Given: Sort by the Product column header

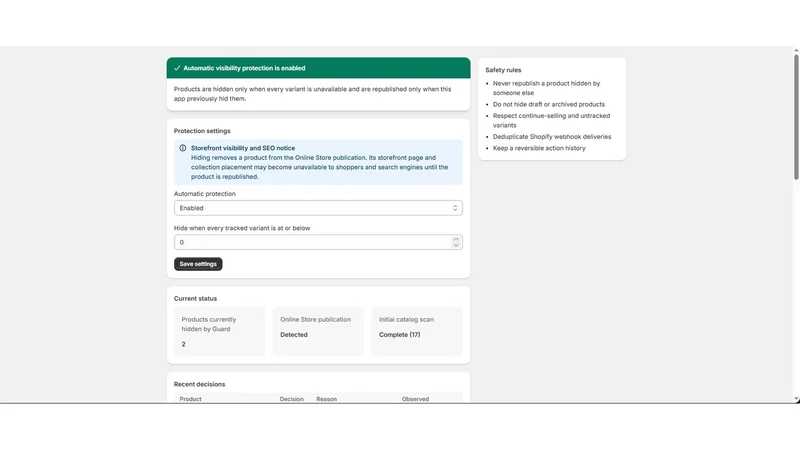Looking at the screenshot, I should click(190, 399).
